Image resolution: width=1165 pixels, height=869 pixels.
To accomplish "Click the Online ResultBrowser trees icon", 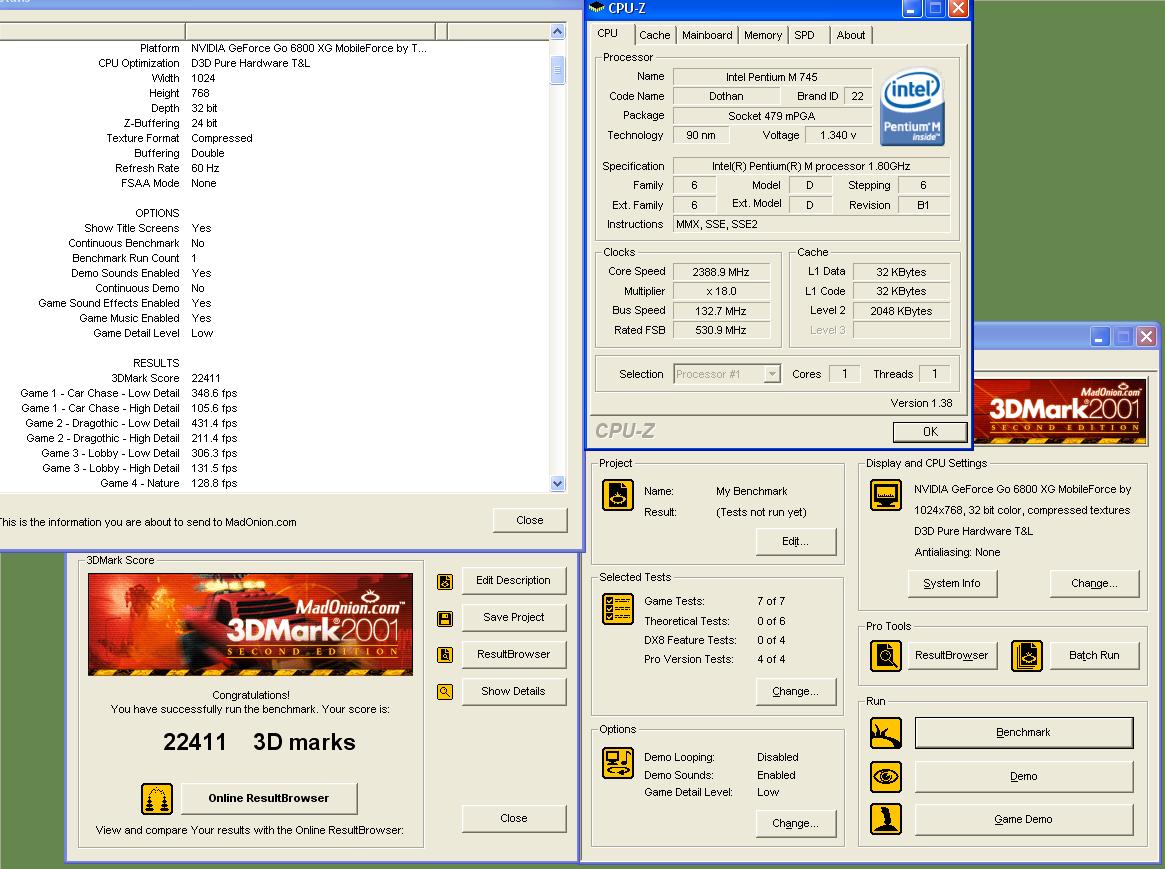I will pyautogui.click(x=157, y=799).
